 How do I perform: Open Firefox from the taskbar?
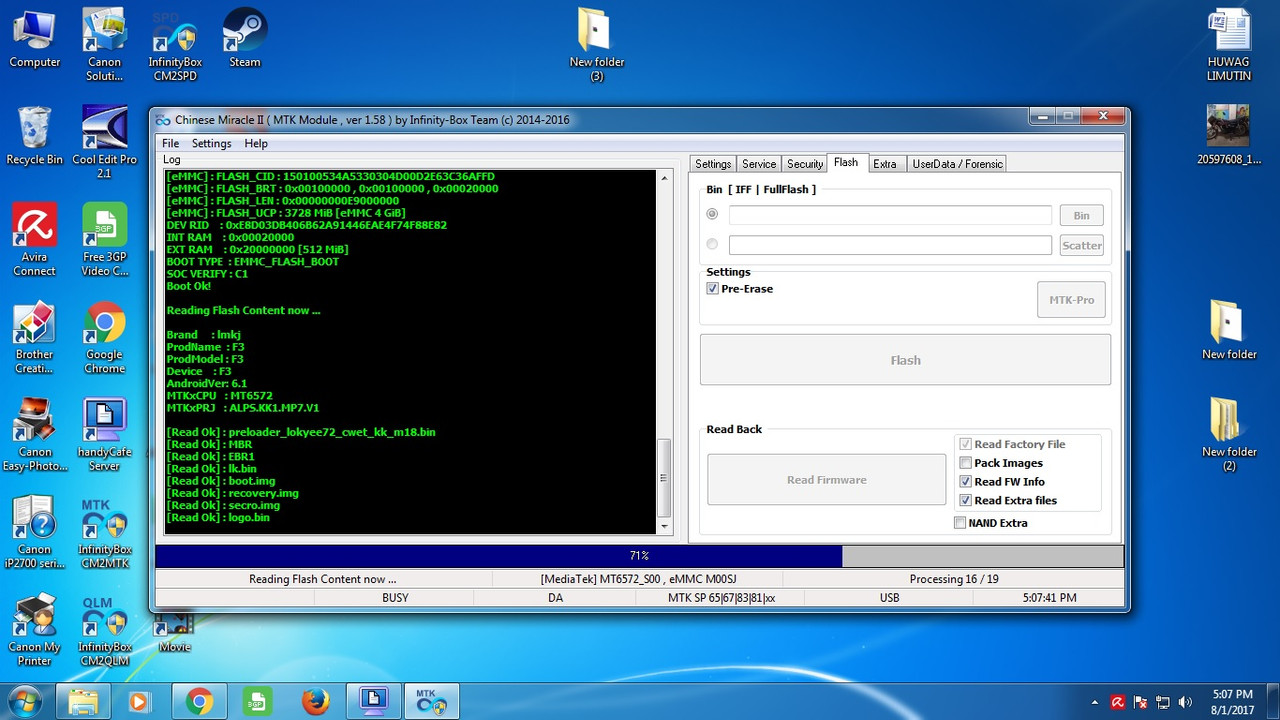[316, 702]
